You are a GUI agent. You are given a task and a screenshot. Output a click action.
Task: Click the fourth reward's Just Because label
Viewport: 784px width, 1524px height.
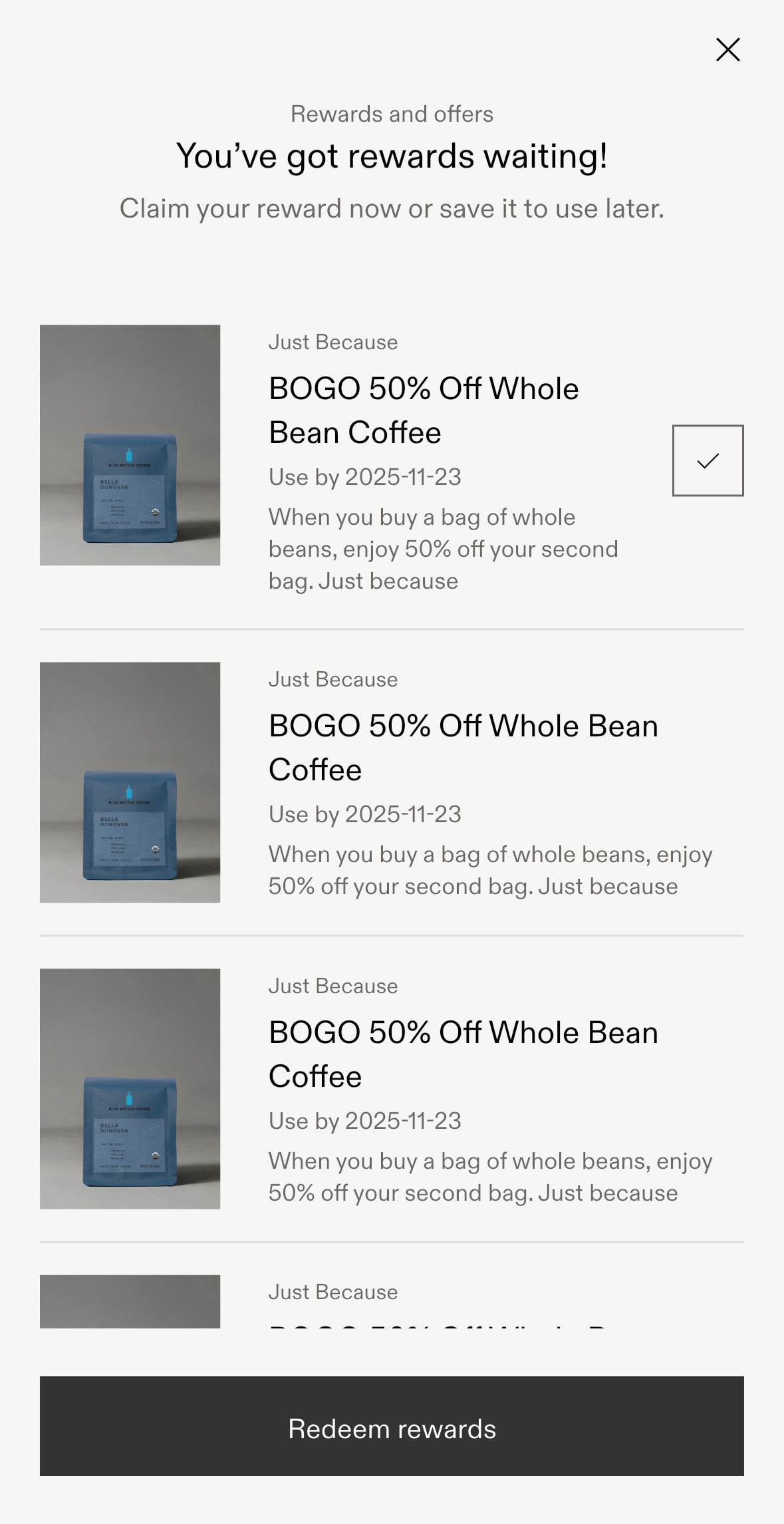pyautogui.click(x=333, y=1292)
